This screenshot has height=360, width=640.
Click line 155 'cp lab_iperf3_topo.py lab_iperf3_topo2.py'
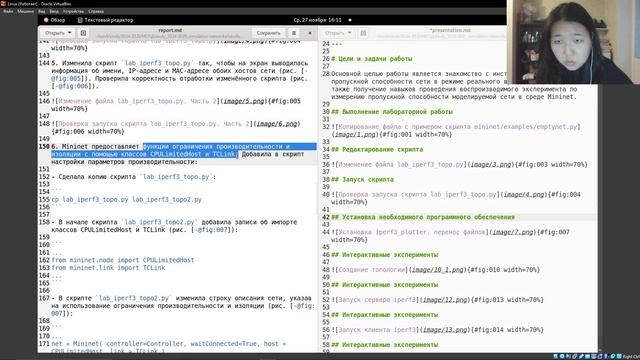click(x=127, y=200)
